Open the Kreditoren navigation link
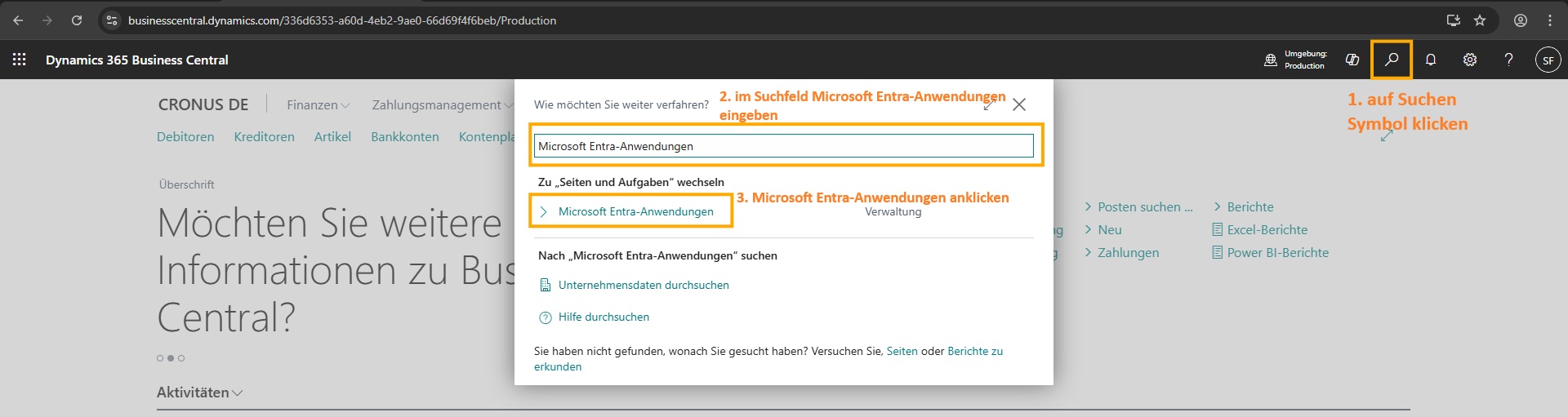 click(x=264, y=136)
